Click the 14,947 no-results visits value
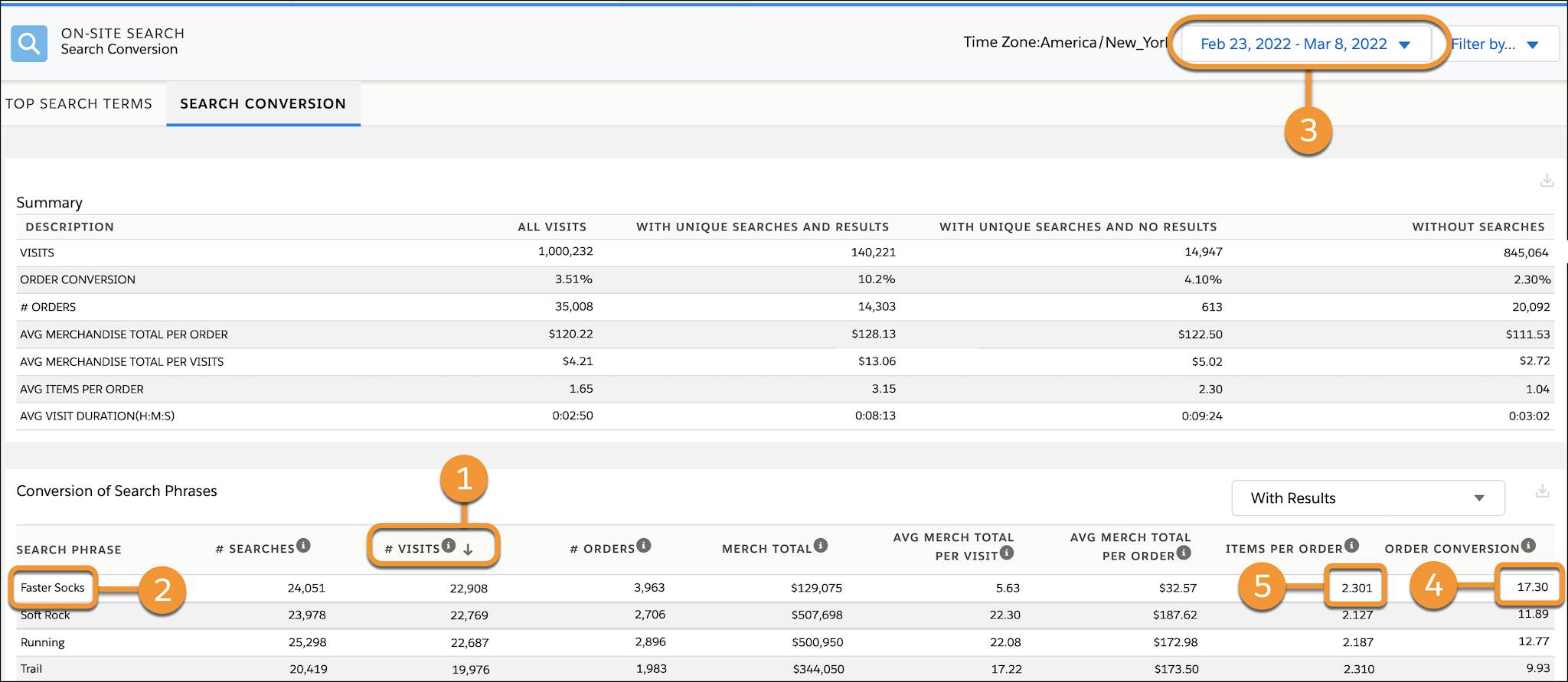Viewport: 1568px width, 682px height. coord(1203,252)
